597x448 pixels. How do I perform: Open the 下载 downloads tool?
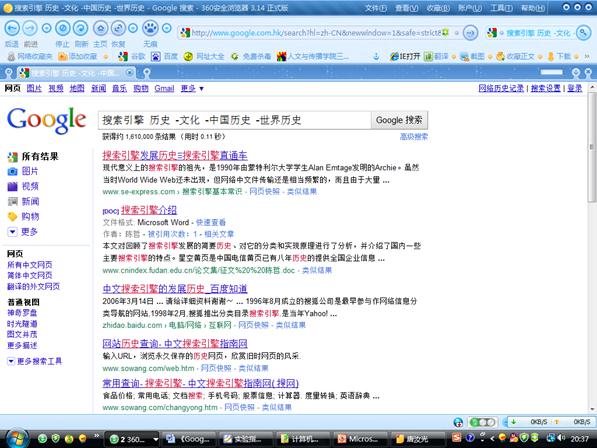559,57
